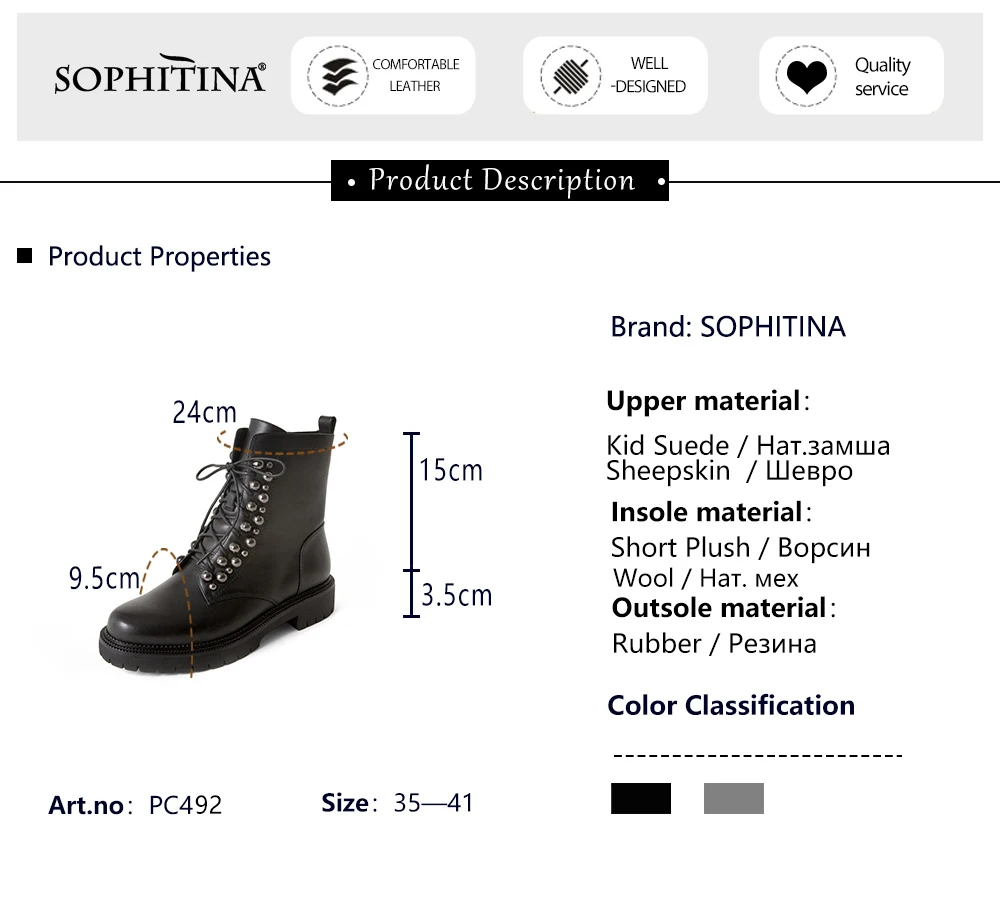1000x913 pixels.
Task: Select the gray color swatch
Action: coord(733,798)
